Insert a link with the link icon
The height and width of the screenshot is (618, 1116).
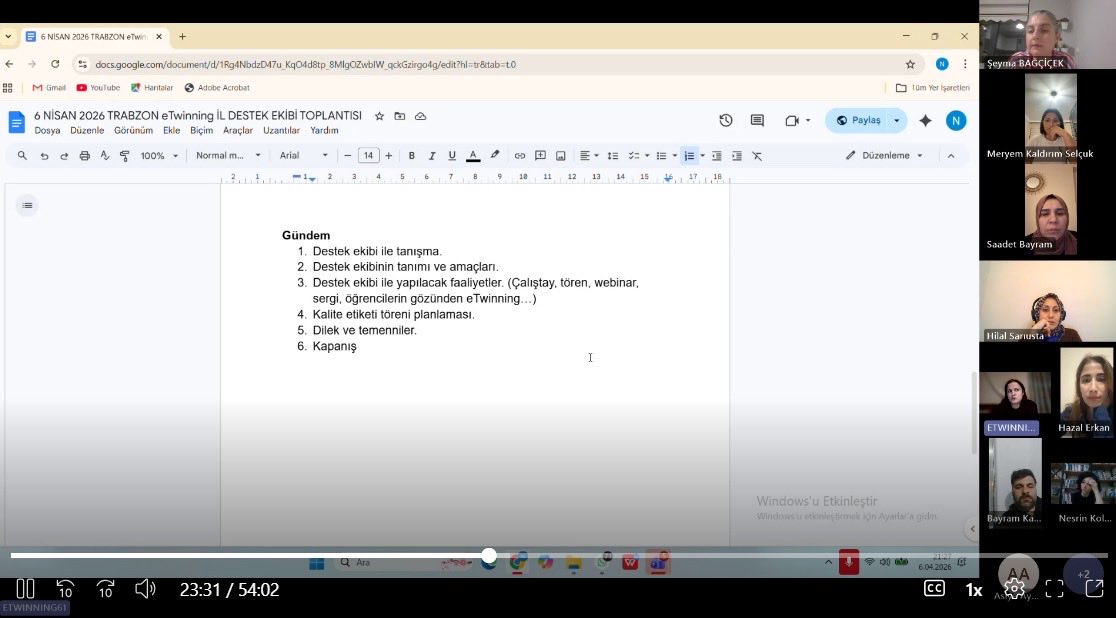pyautogui.click(x=520, y=155)
